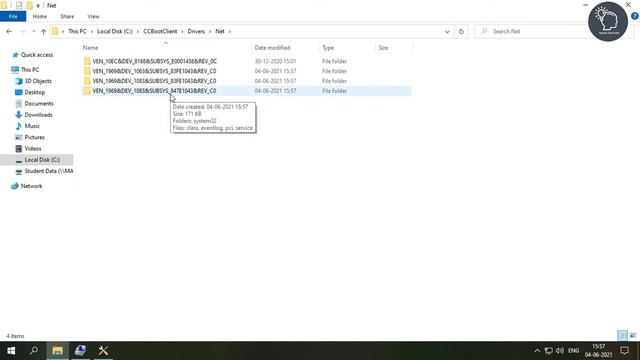Screen dimensions: 640x360
Task: Click the Music note icon in sidebar
Action: coord(18,126)
